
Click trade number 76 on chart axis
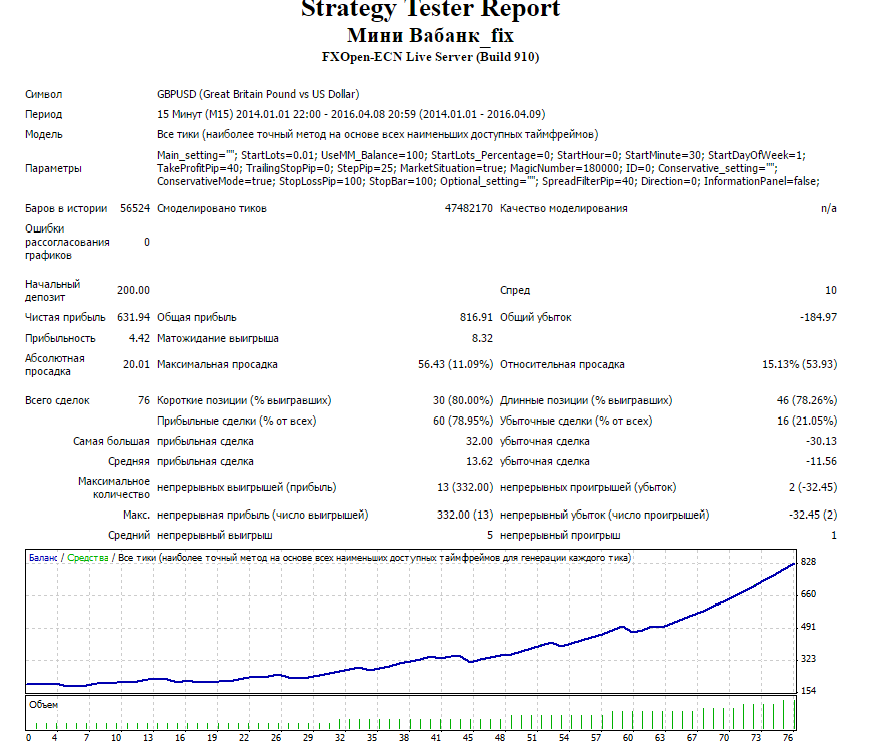coord(788,737)
